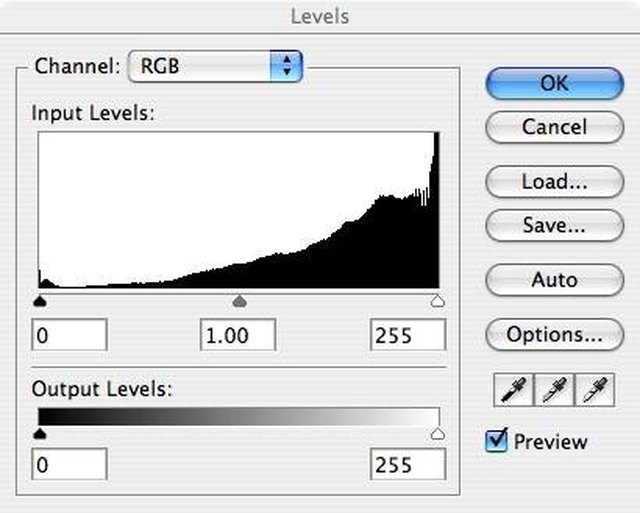Viewport: 640px width, 513px height.
Task: Select the white point eyedropper
Action: point(594,390)
